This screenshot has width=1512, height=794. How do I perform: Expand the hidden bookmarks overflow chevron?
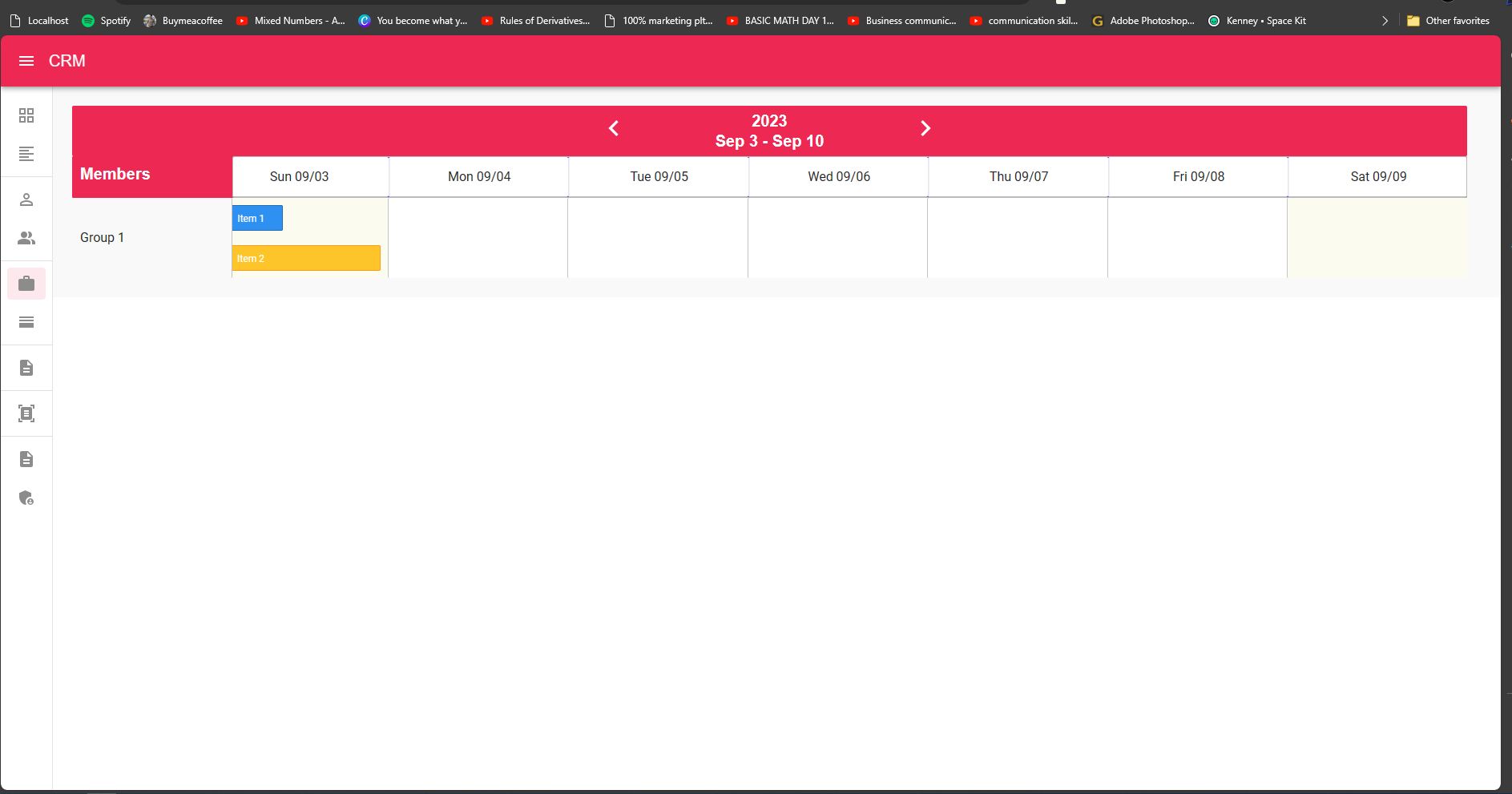(1385, 20)
